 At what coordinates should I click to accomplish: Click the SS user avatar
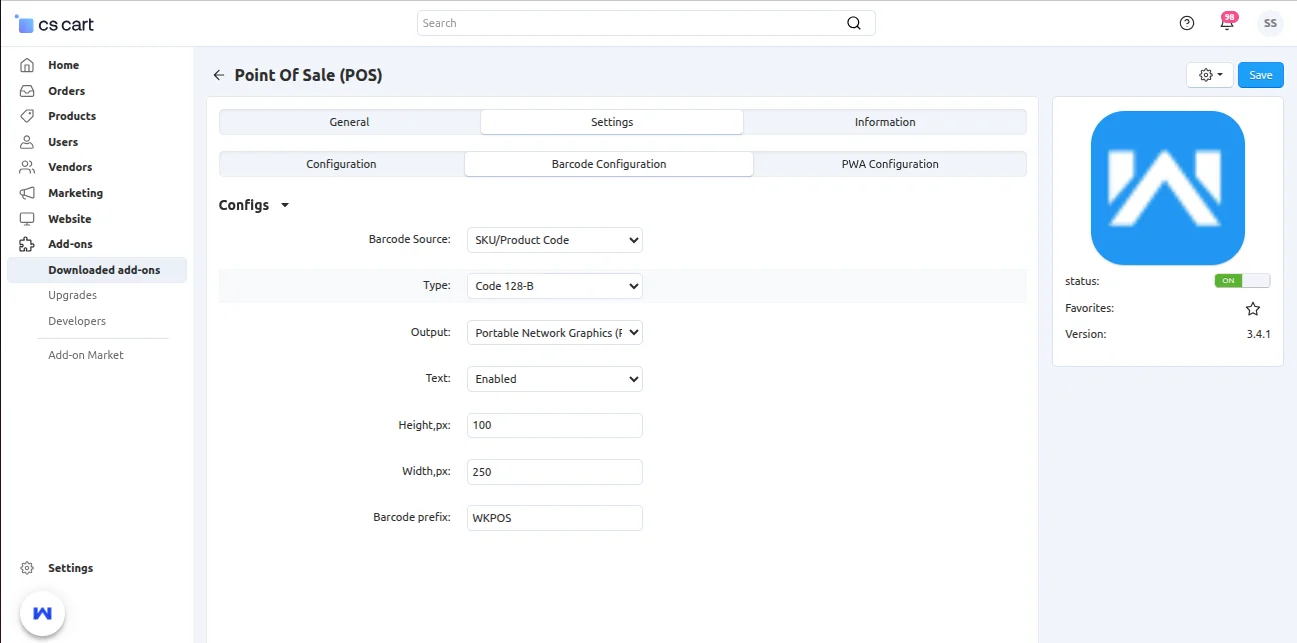coord(1270,23)
